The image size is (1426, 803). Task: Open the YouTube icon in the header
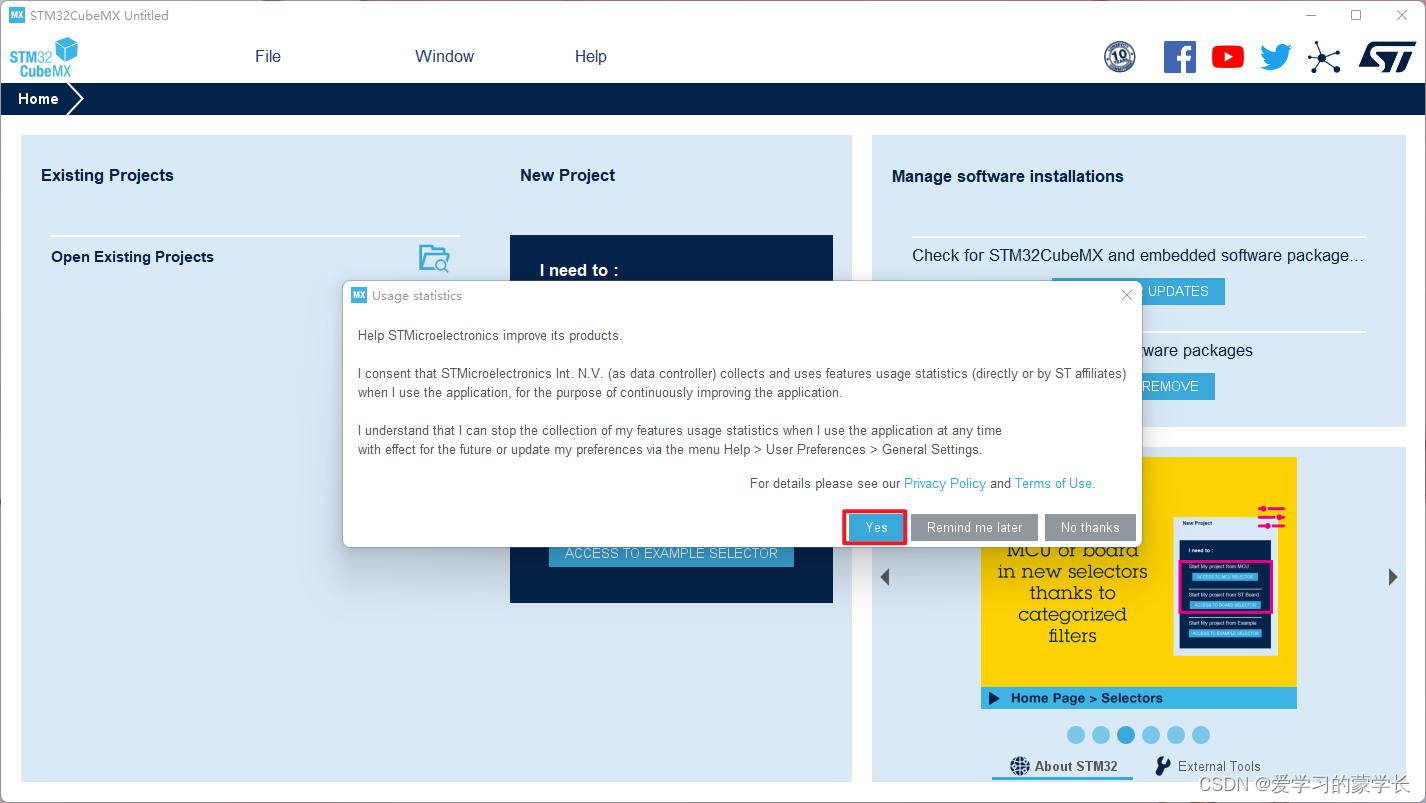click(1228, 57)
